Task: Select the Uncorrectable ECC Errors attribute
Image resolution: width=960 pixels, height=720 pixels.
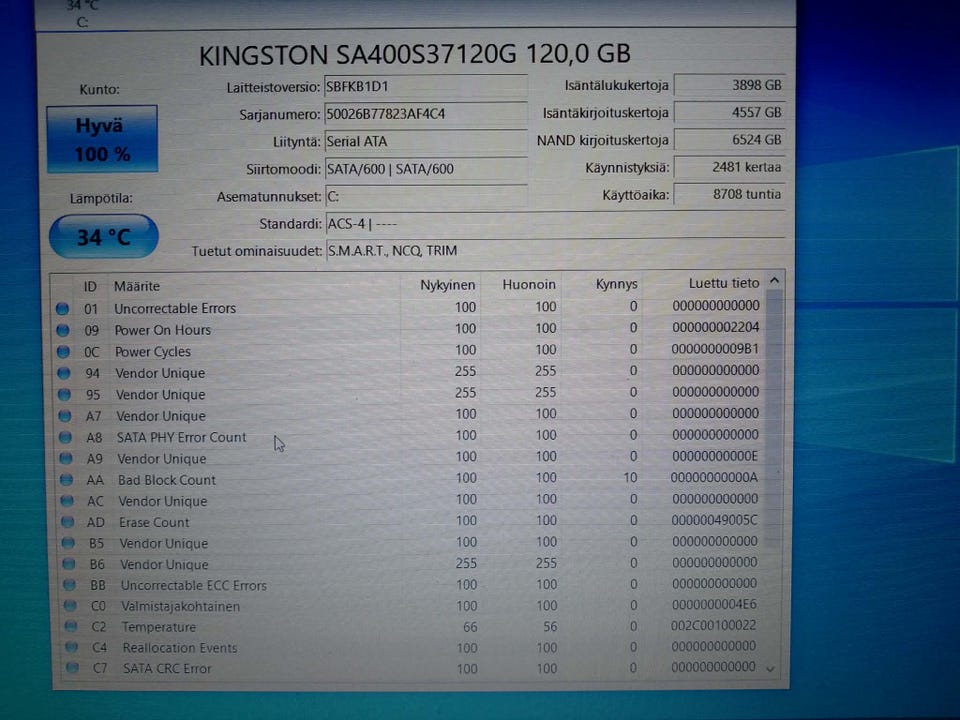Action: click(193, 585)
